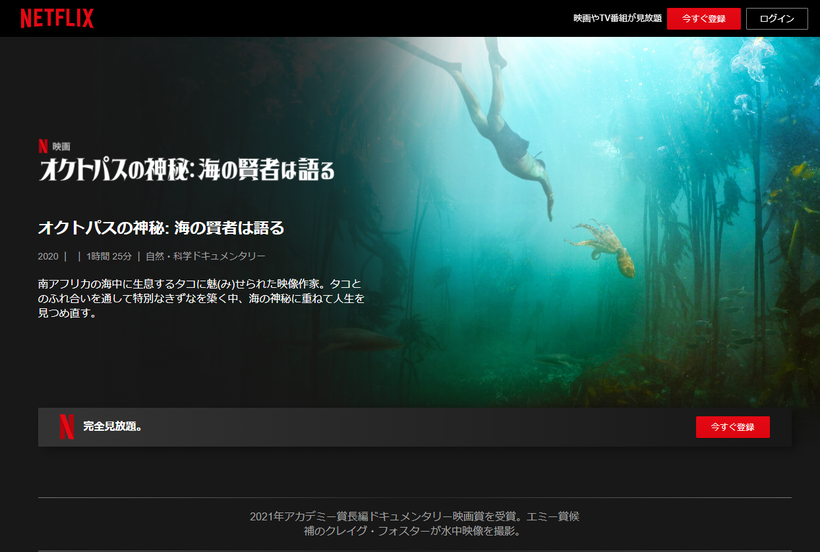
Task: Click the 映画 label above the title
Action: 61,146
